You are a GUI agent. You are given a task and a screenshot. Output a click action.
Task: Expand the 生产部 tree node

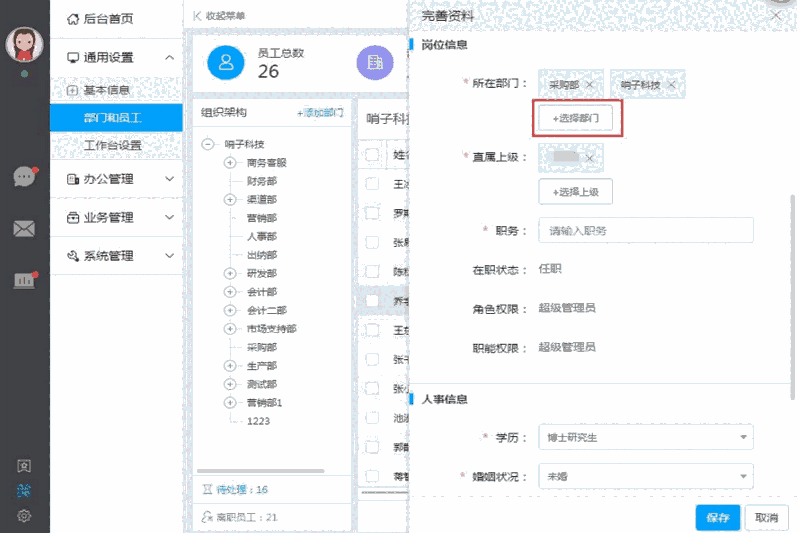230,366
